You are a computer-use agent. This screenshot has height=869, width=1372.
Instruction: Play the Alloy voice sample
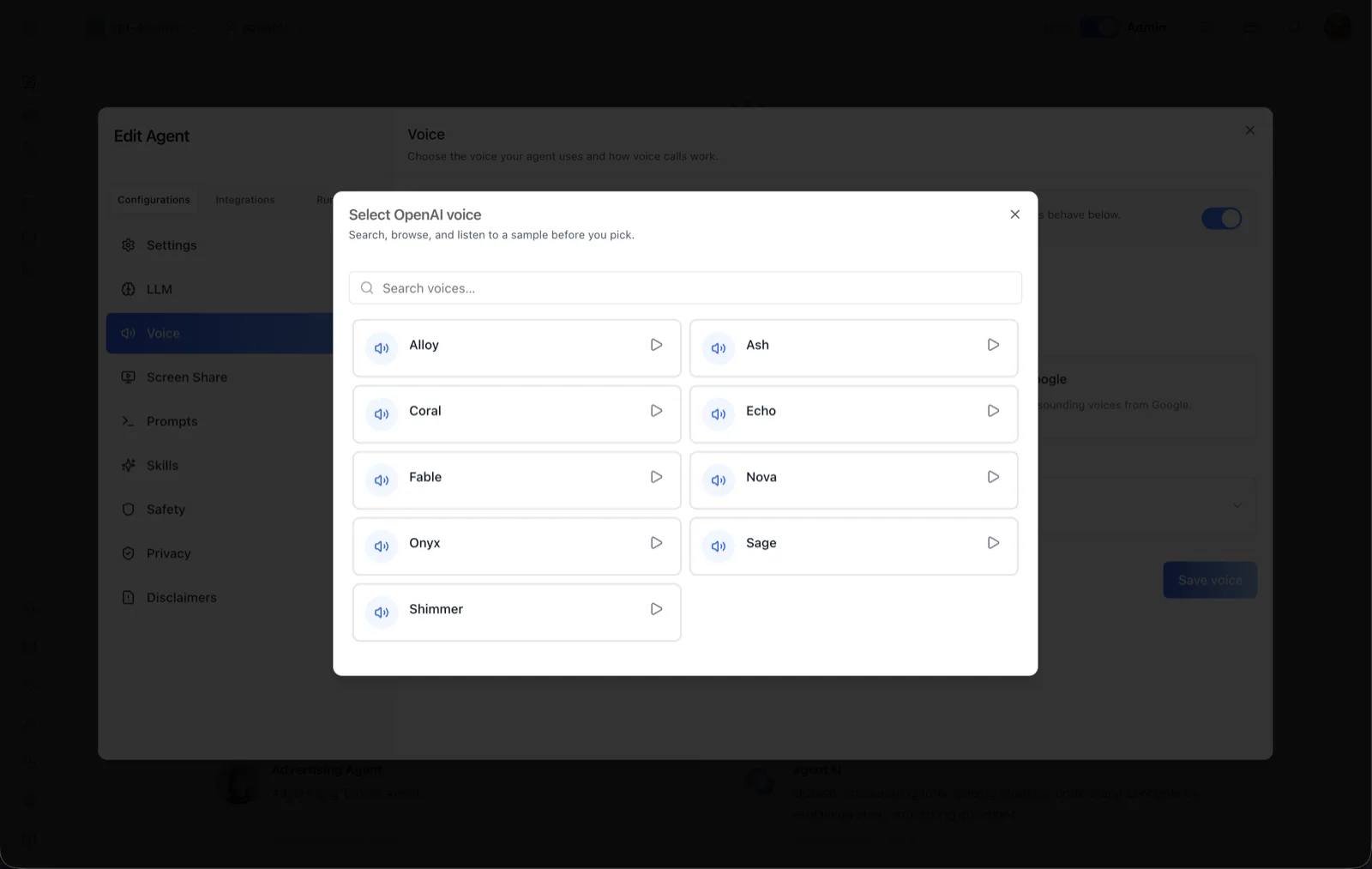coord(656,345)
